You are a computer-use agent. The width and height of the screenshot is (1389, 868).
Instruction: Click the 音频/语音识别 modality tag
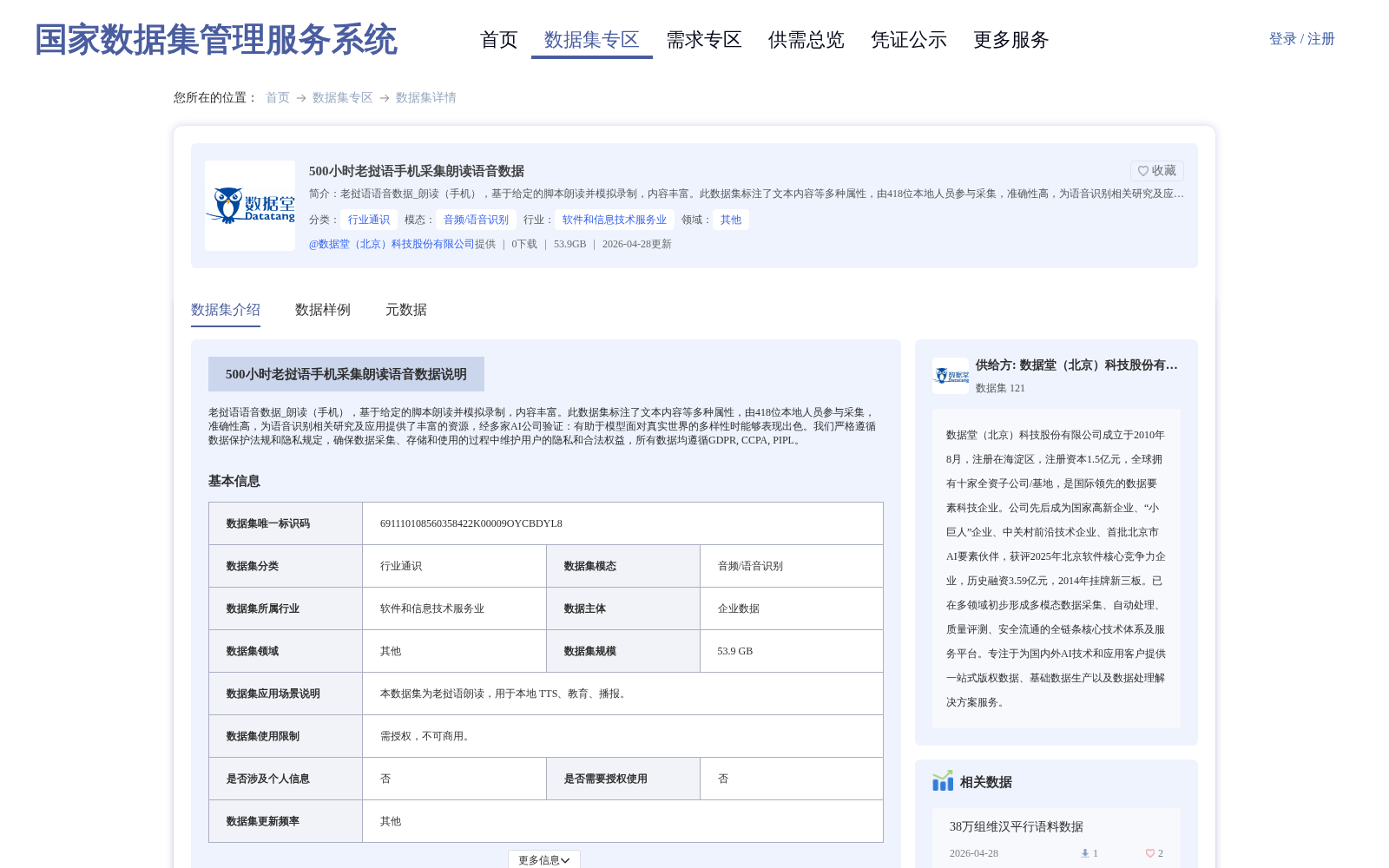click(476, 220)
